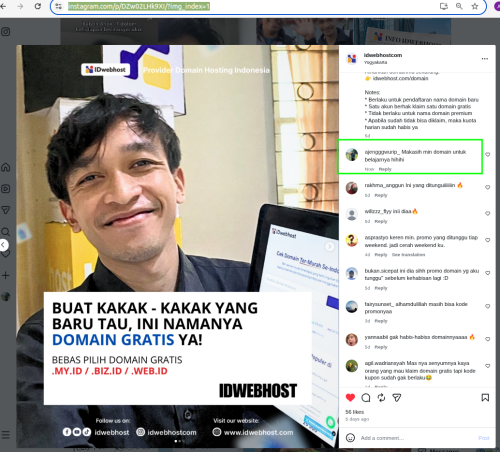Open willzzz_flyy's username link

378,211
